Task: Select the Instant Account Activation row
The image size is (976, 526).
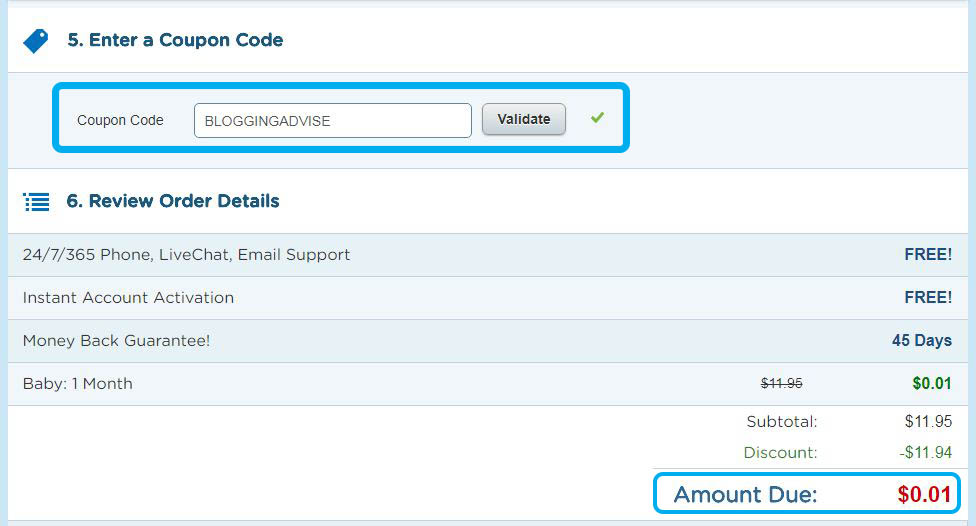Action: [487, 298]
